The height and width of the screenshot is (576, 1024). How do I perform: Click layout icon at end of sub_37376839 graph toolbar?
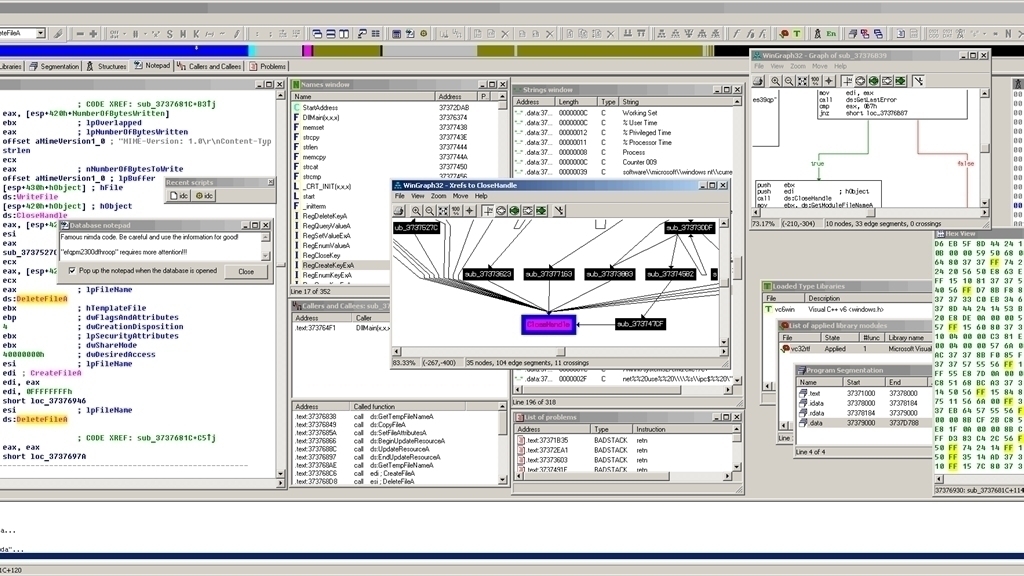(918, 81)
